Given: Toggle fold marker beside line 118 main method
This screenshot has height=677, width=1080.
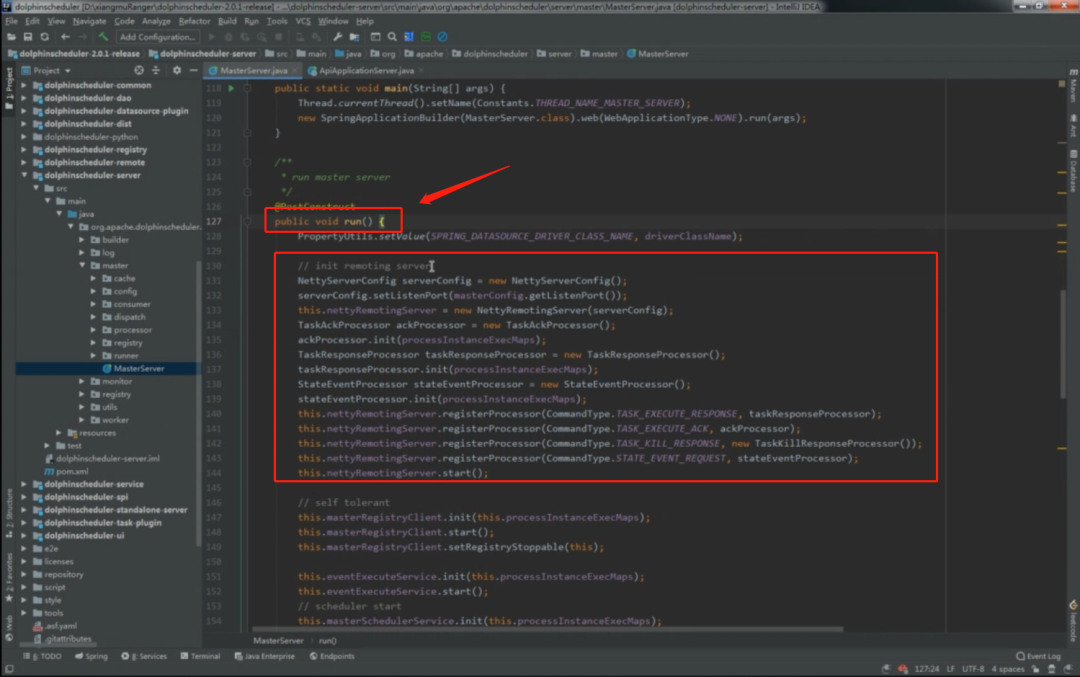Looking at the screenshot, I should [x=247, y=88].
